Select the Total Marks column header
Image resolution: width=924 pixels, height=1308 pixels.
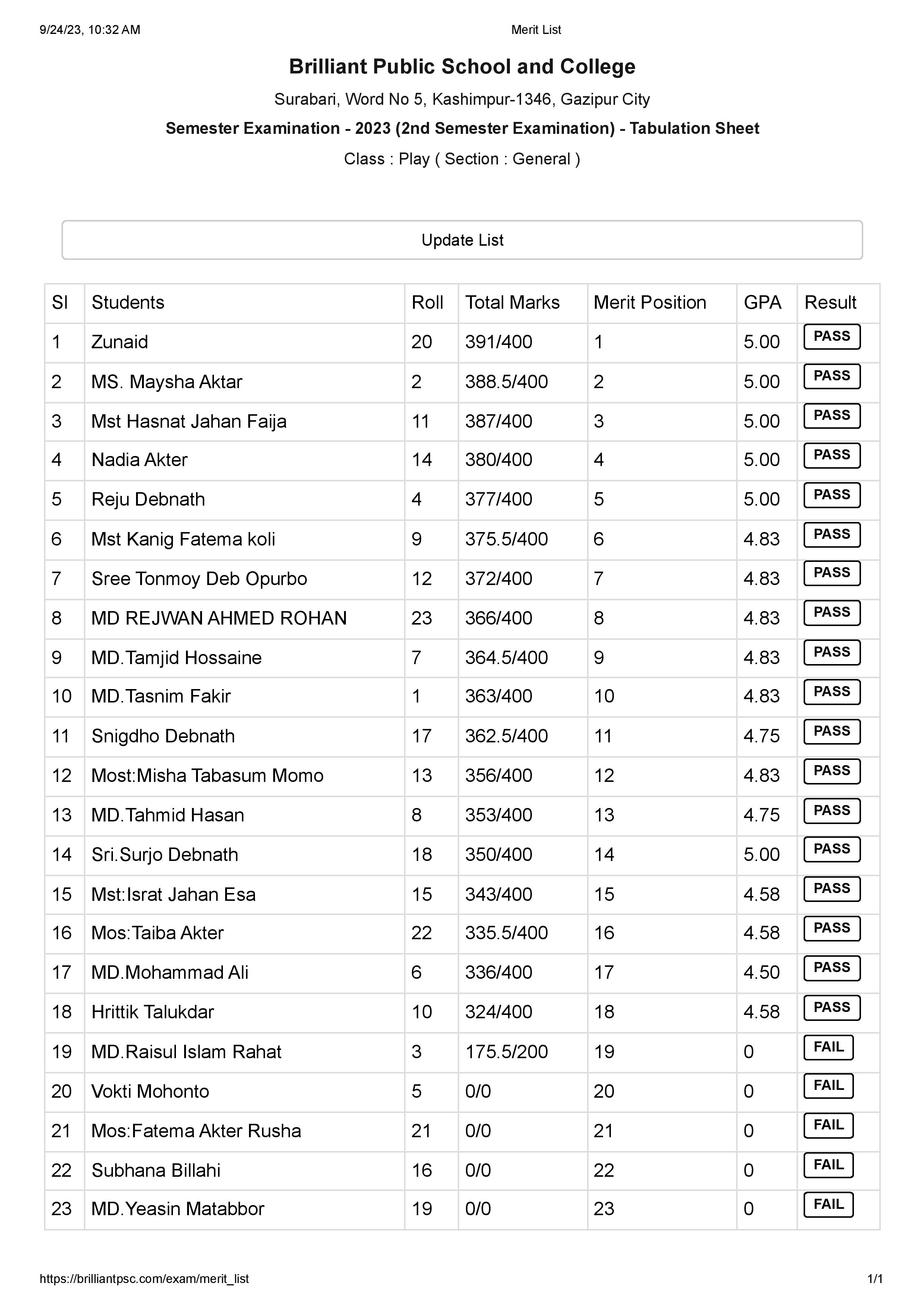[x=513, y=302]
